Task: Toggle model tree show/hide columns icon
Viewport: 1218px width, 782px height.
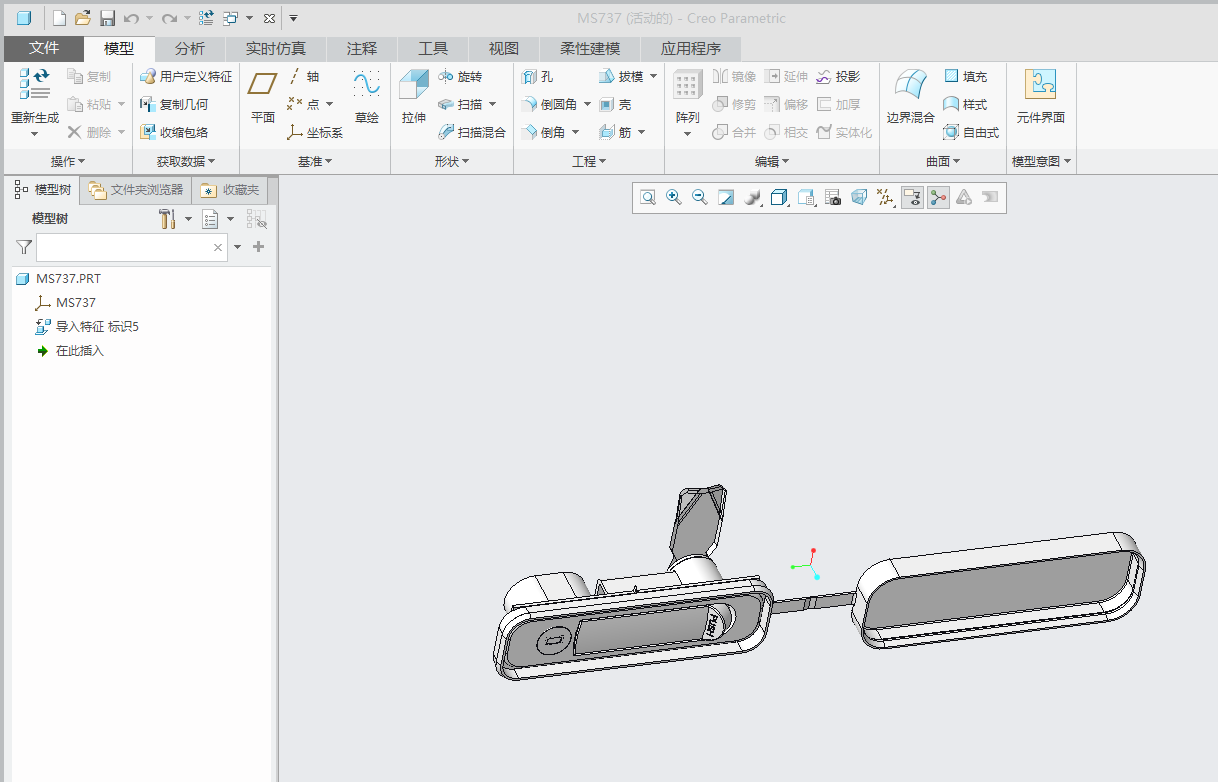Action: point(257,219)
